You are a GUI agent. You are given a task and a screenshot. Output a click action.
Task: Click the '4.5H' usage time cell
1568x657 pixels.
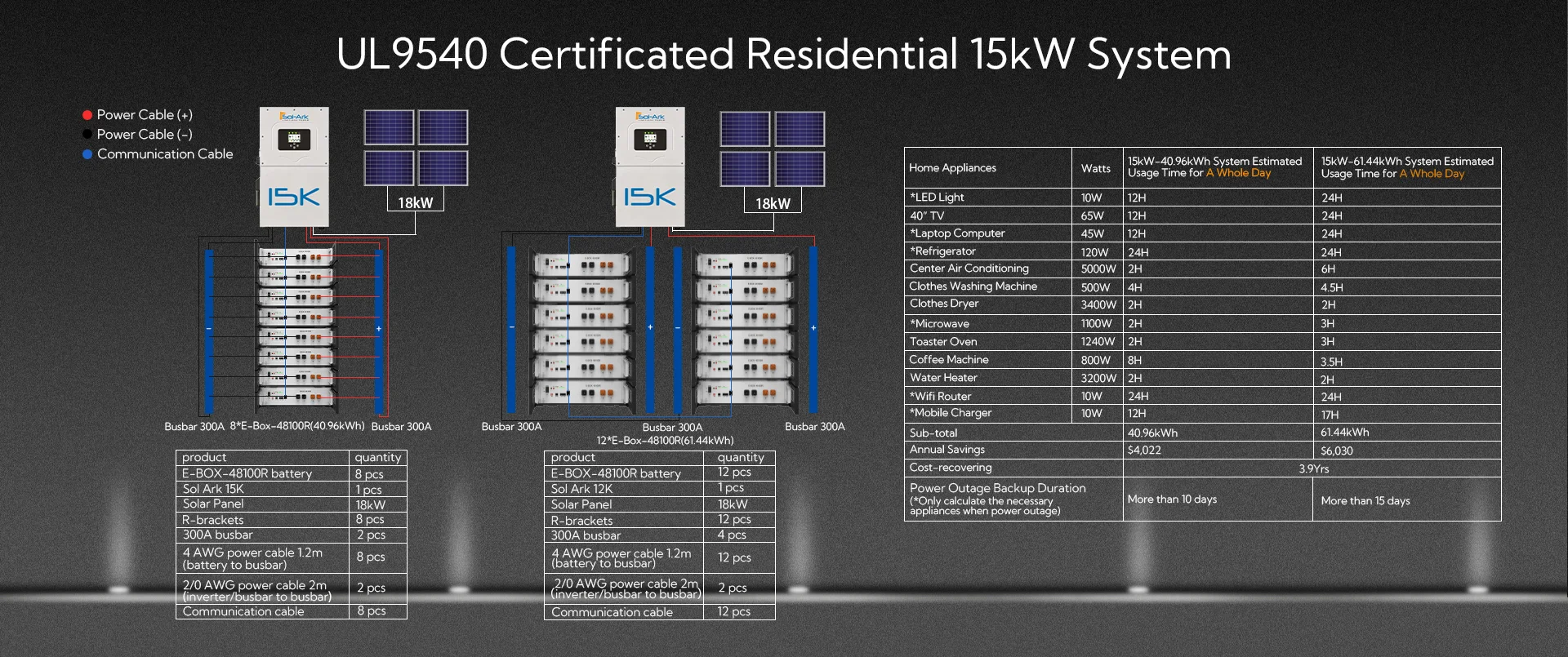tap(1332, 288)
